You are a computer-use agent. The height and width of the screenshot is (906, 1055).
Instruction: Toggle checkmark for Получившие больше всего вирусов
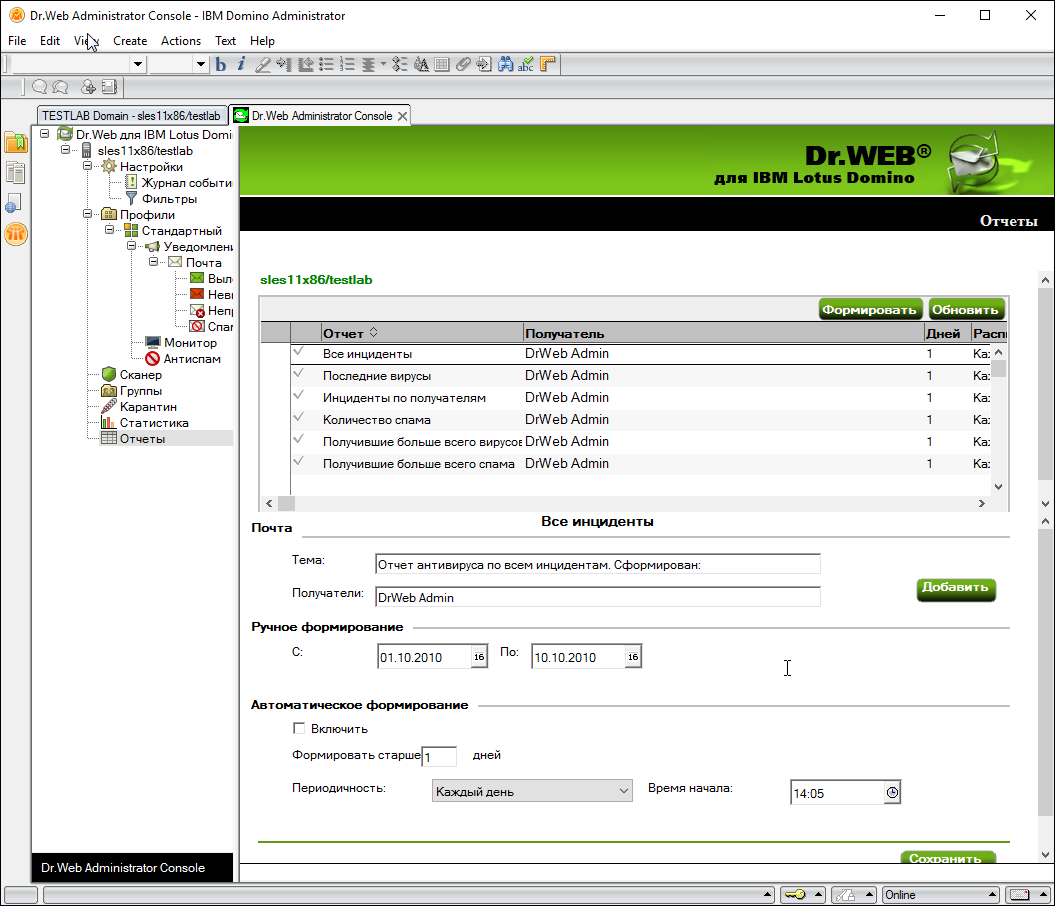(x=299, y=440)
